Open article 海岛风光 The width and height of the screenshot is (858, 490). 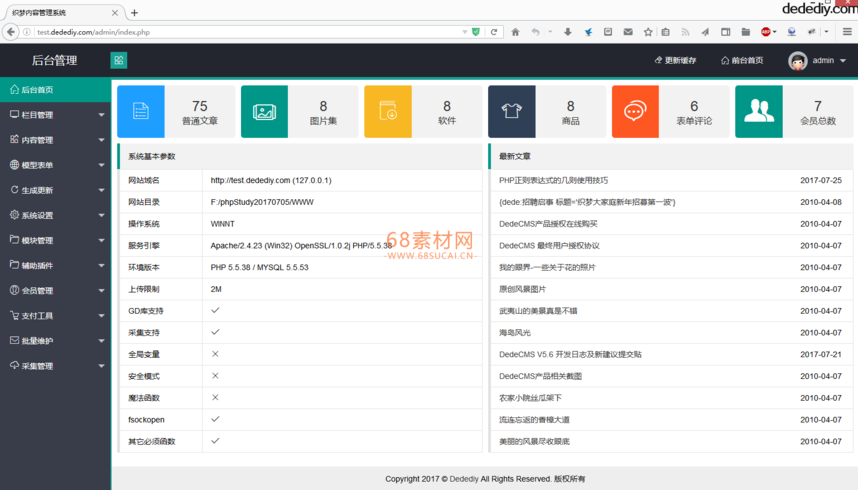(515, 332)
